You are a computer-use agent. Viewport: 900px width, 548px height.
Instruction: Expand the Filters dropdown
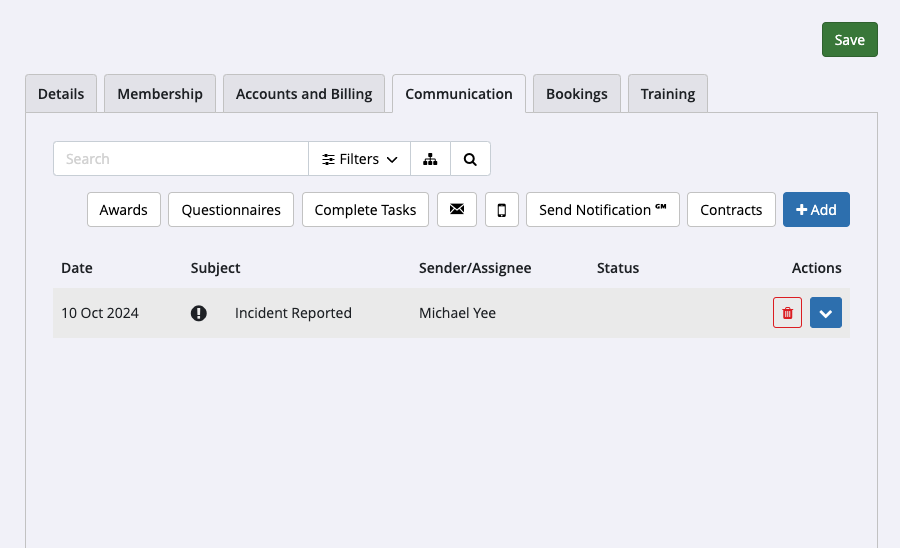(359, 159)
